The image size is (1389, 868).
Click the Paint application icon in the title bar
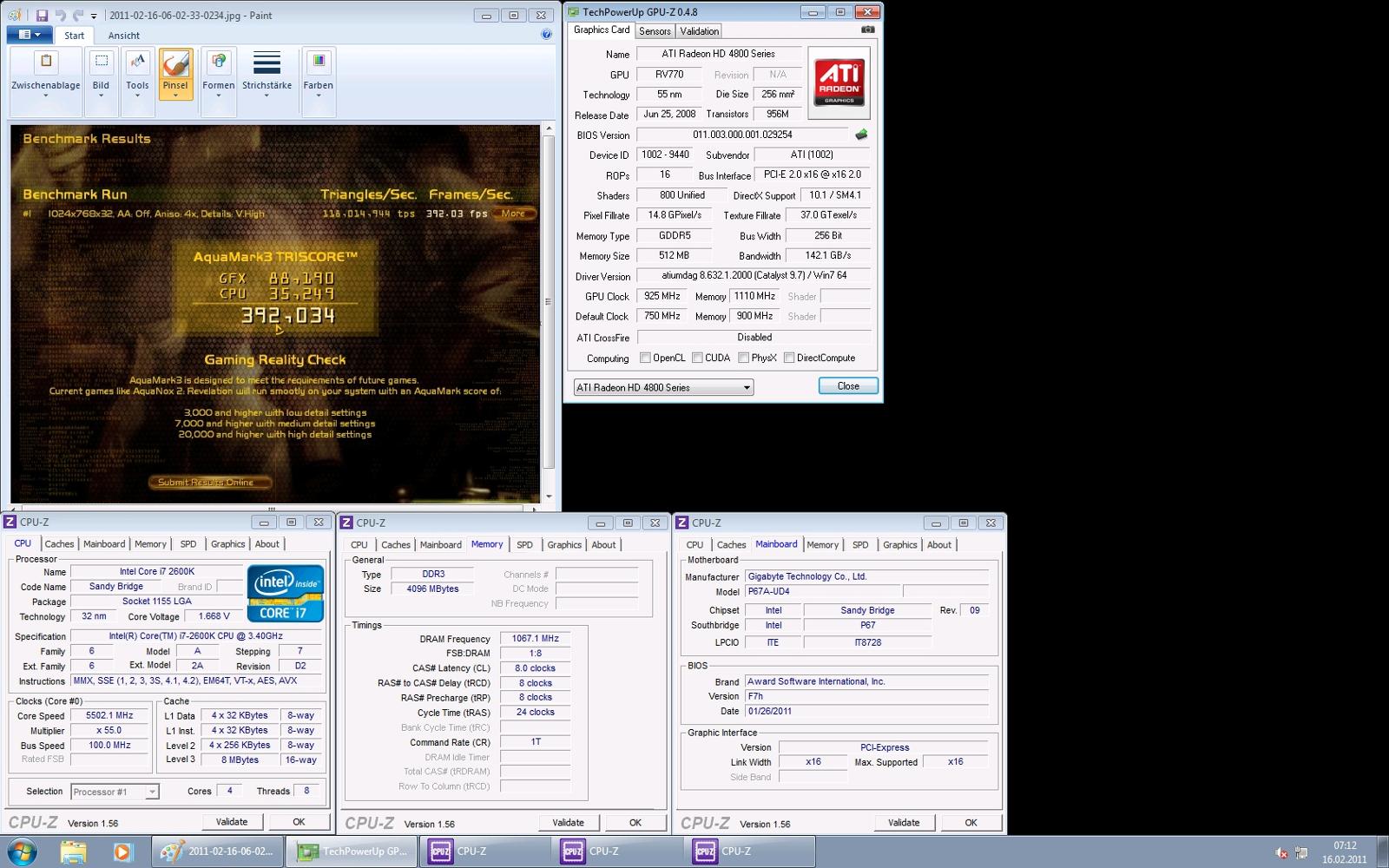coord(15,15)
